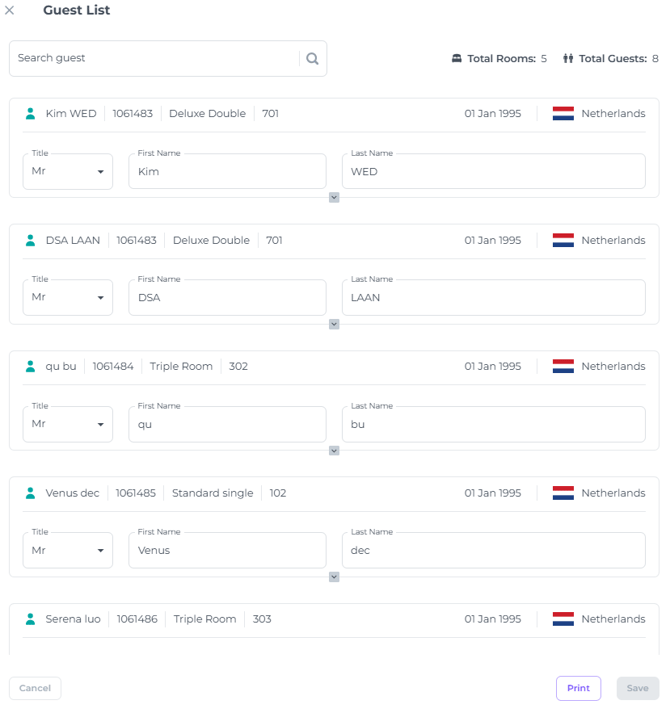
Task: Click the person icon beside Serena luo
Action: [30, 619]
